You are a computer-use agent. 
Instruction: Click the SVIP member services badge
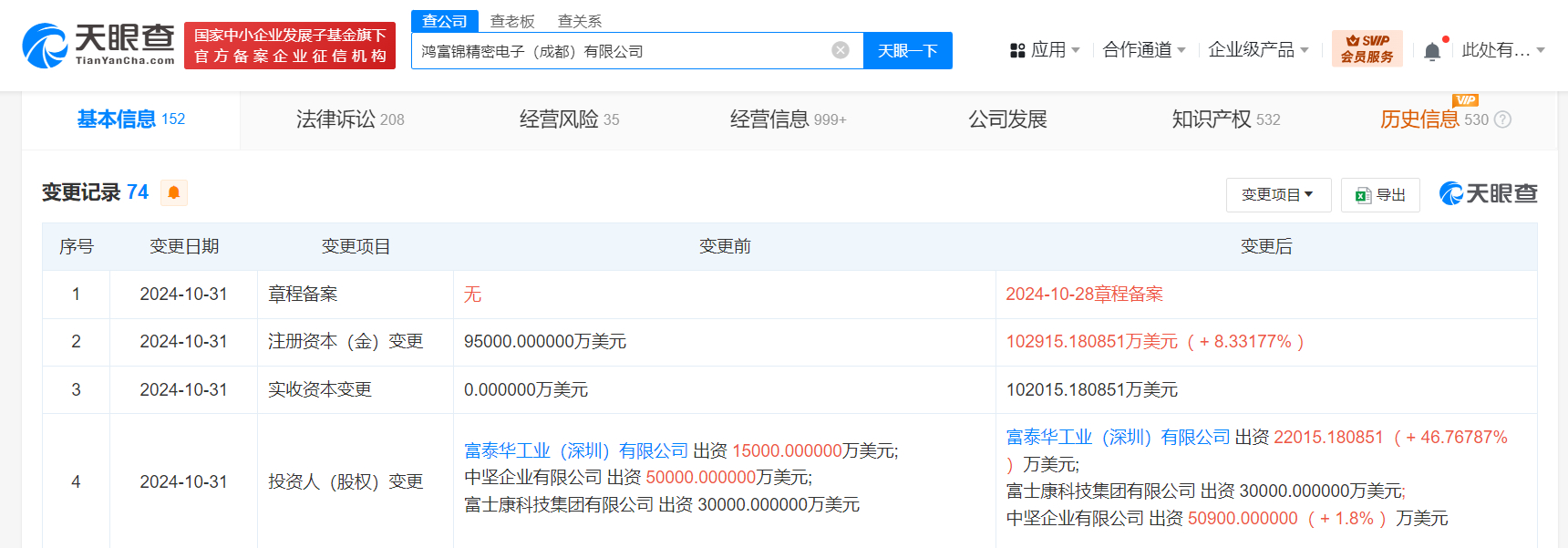point(1367,48)
